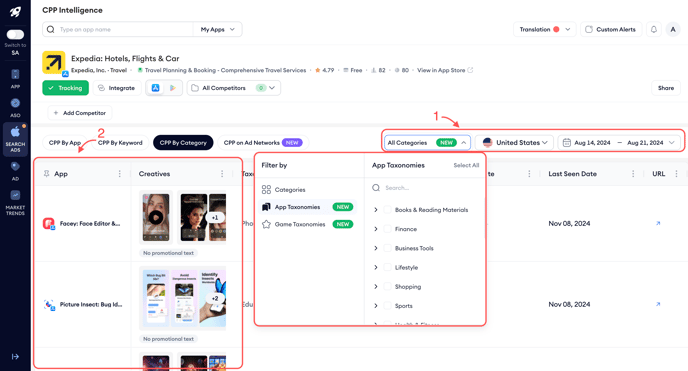Click the Facey app icon

coord(48,223)
